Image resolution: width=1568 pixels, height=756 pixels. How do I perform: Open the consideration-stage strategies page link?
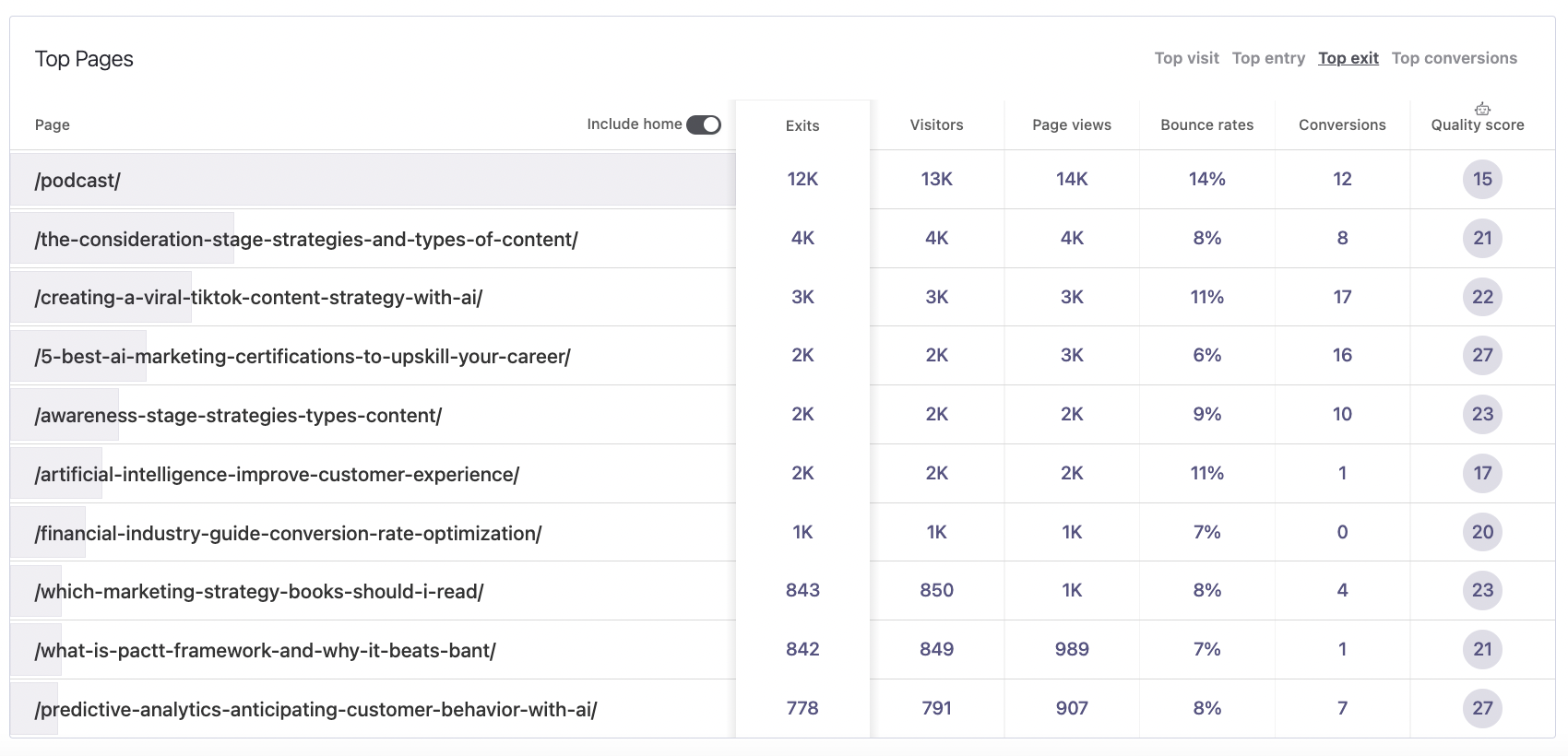tap(306, 240)
